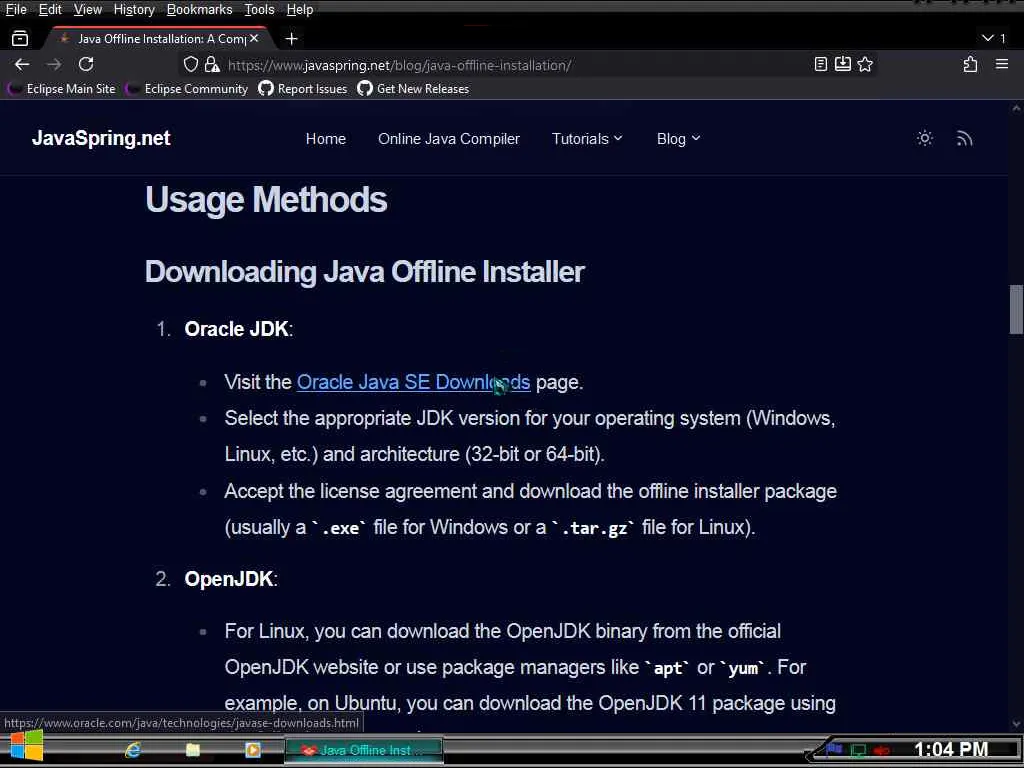The height and width of the screenshot is (768, 1024).
Task: Click the Oracle JDK list item text
Action: click(x=238, y=328)
